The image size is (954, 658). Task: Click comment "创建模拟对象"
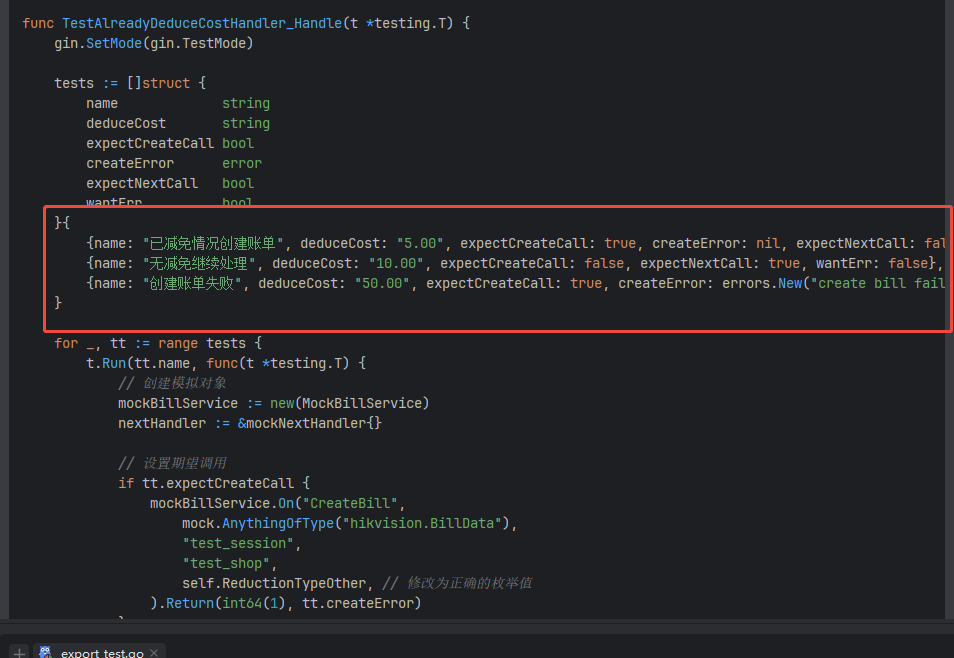pos(184,383)
